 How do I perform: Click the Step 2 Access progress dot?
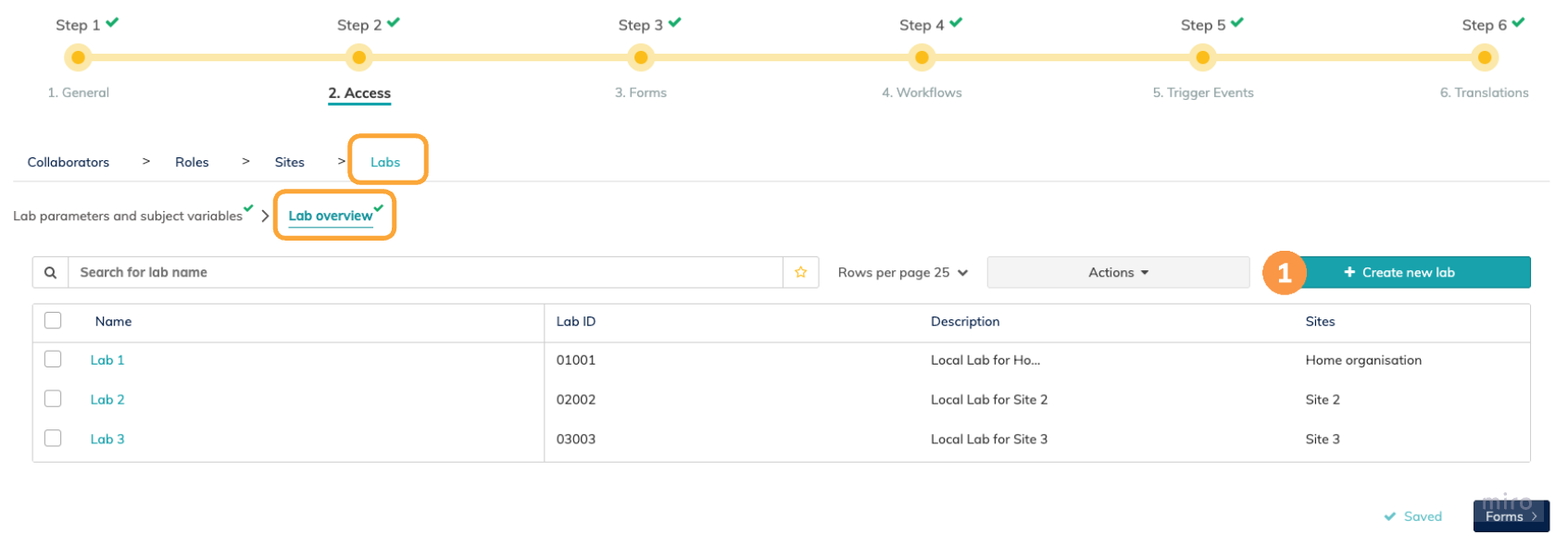[359, 57]
